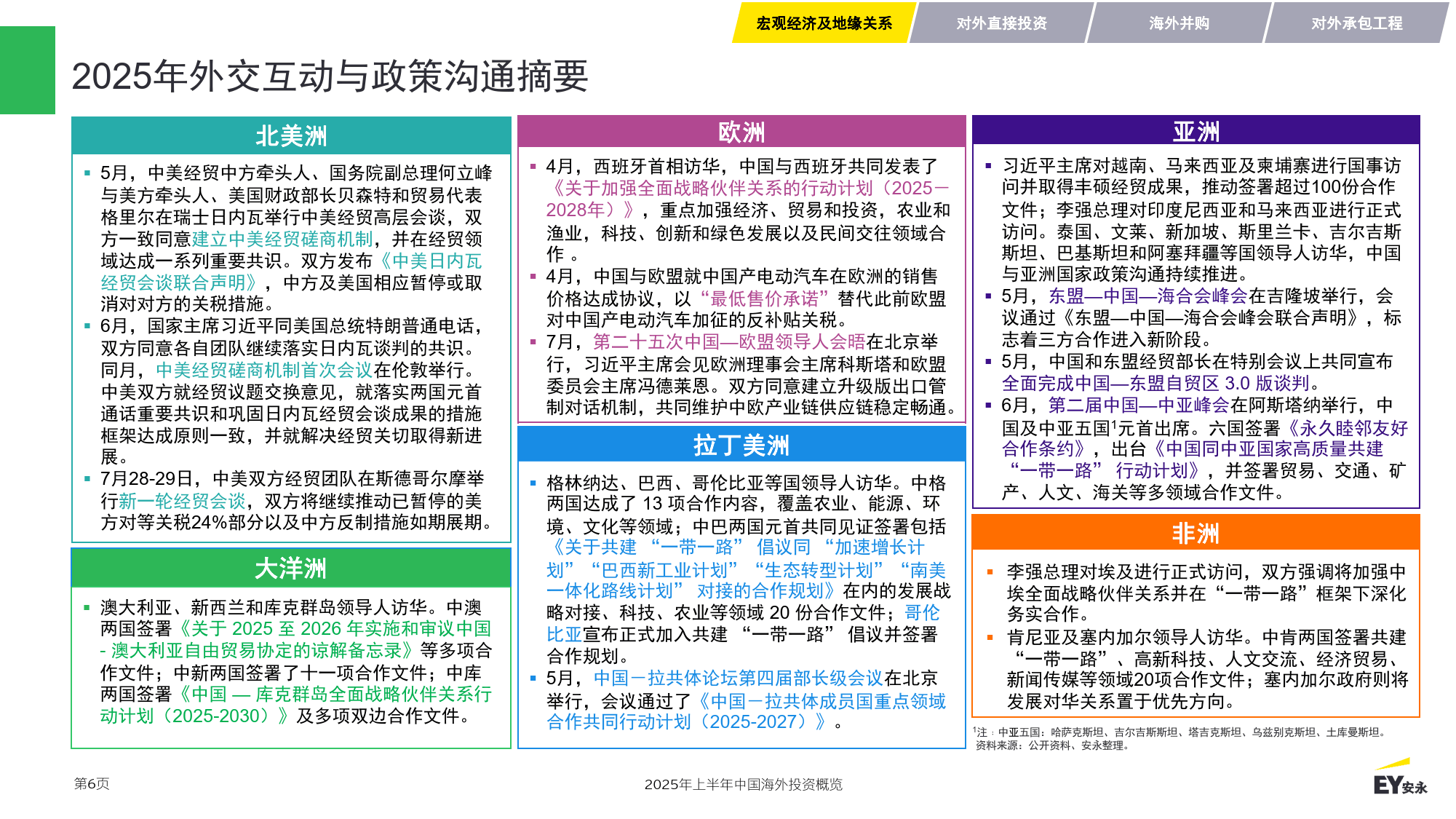Click the 欧洲 section header
The image size is (1456, 819).
[741, 132]
